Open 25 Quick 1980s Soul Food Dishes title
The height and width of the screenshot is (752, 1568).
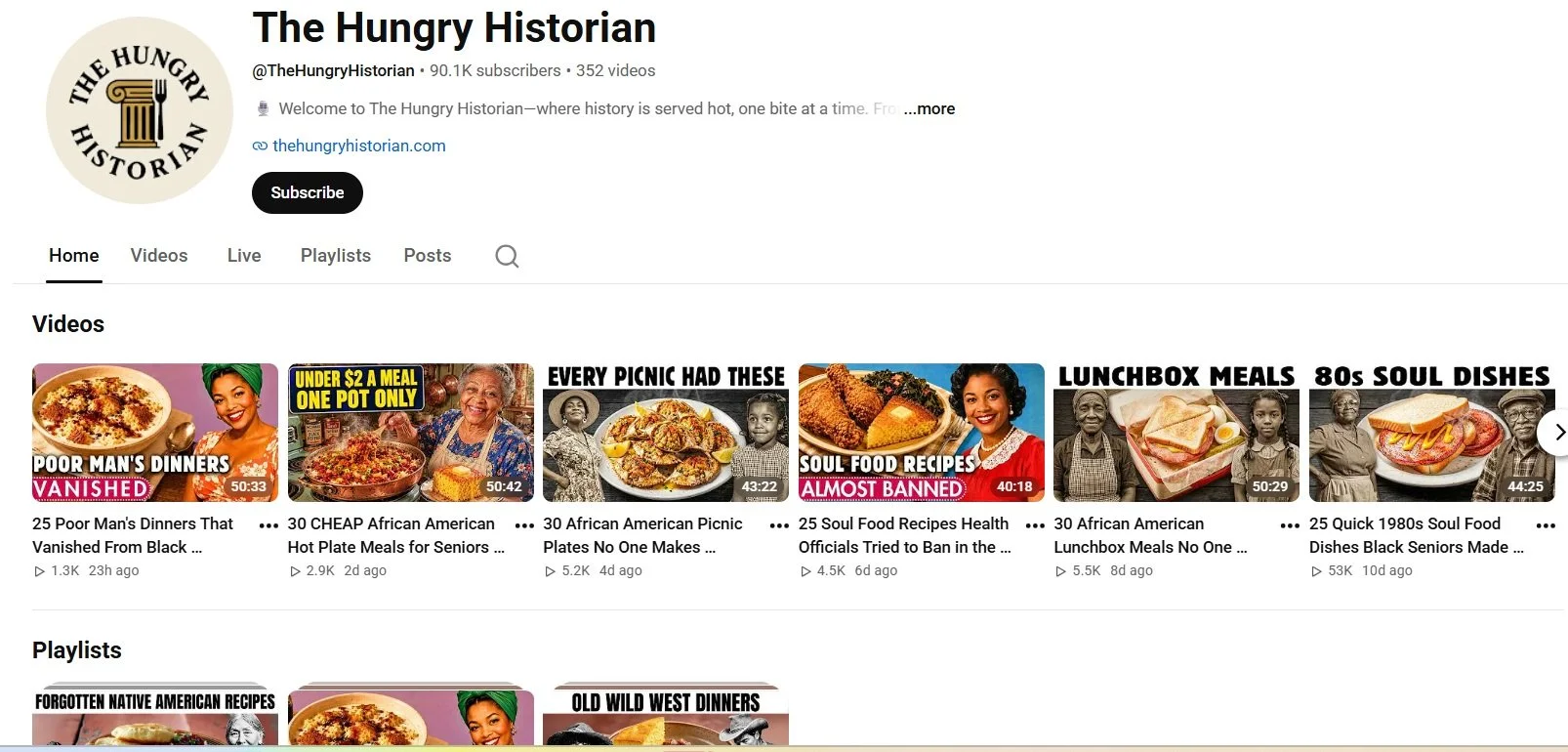[x=1416, y=535]
